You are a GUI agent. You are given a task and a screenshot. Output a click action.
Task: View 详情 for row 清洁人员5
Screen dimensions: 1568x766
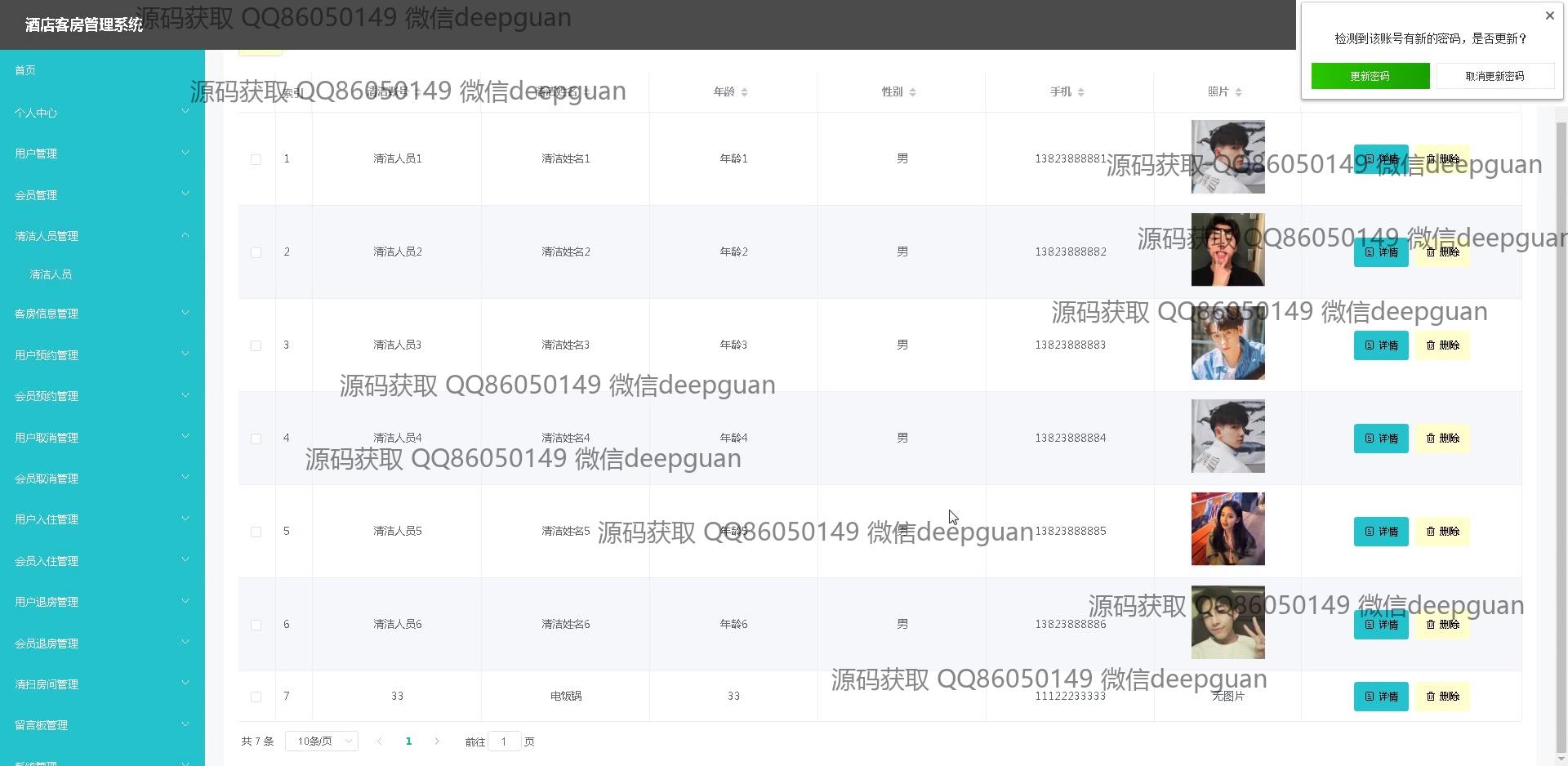click(x=1381, y=532)
